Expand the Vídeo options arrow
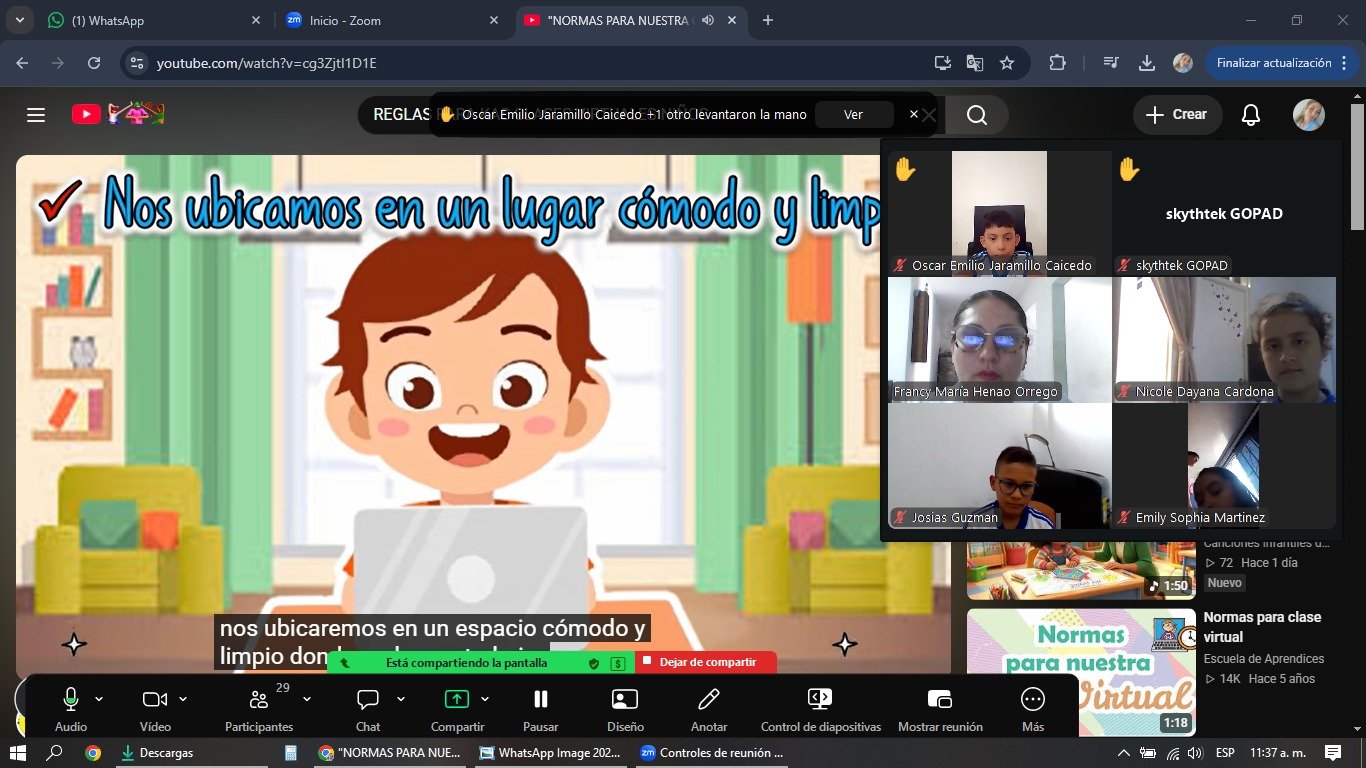 pos(182,699)
